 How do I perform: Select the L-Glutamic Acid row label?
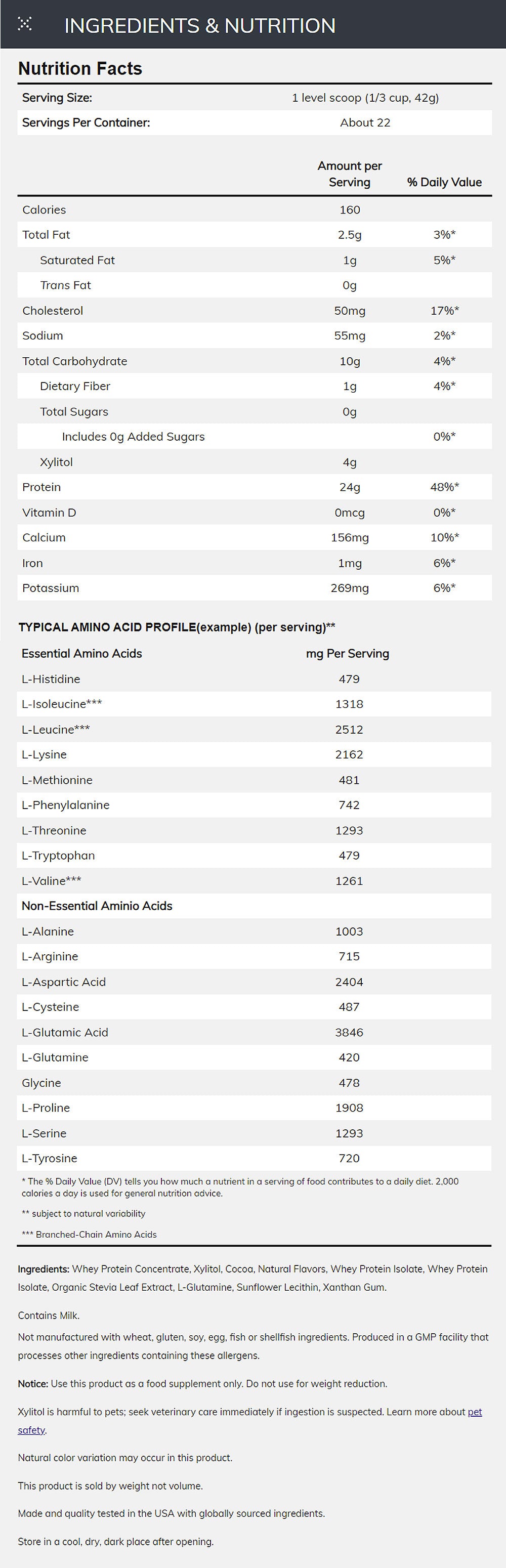pos(65,1032)
